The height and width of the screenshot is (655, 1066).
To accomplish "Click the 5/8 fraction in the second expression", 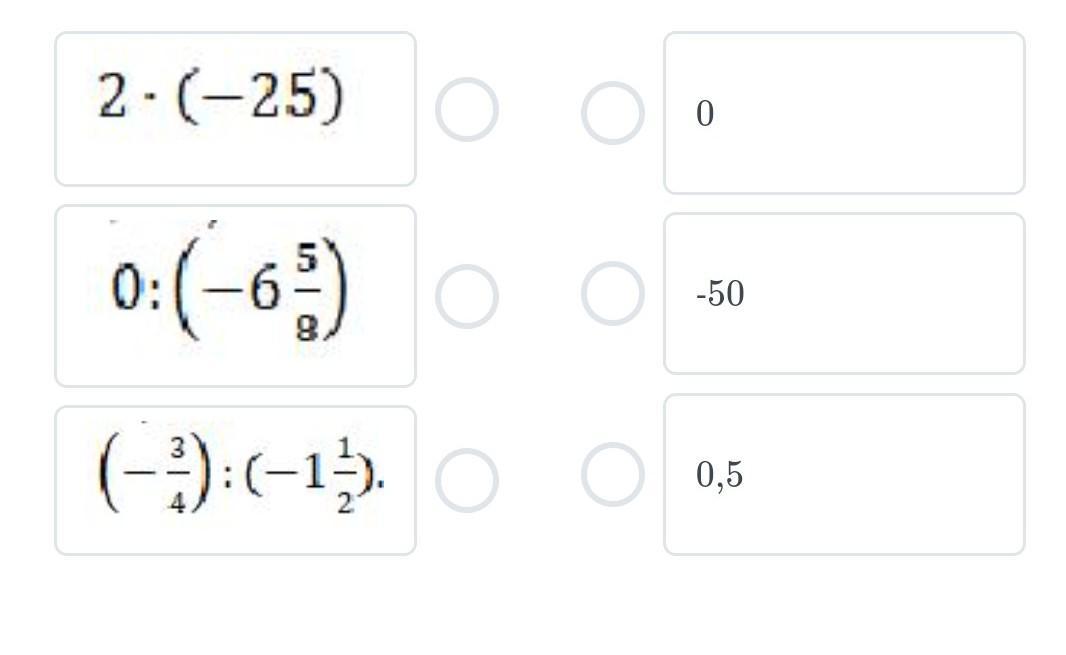I will [307, 291].
